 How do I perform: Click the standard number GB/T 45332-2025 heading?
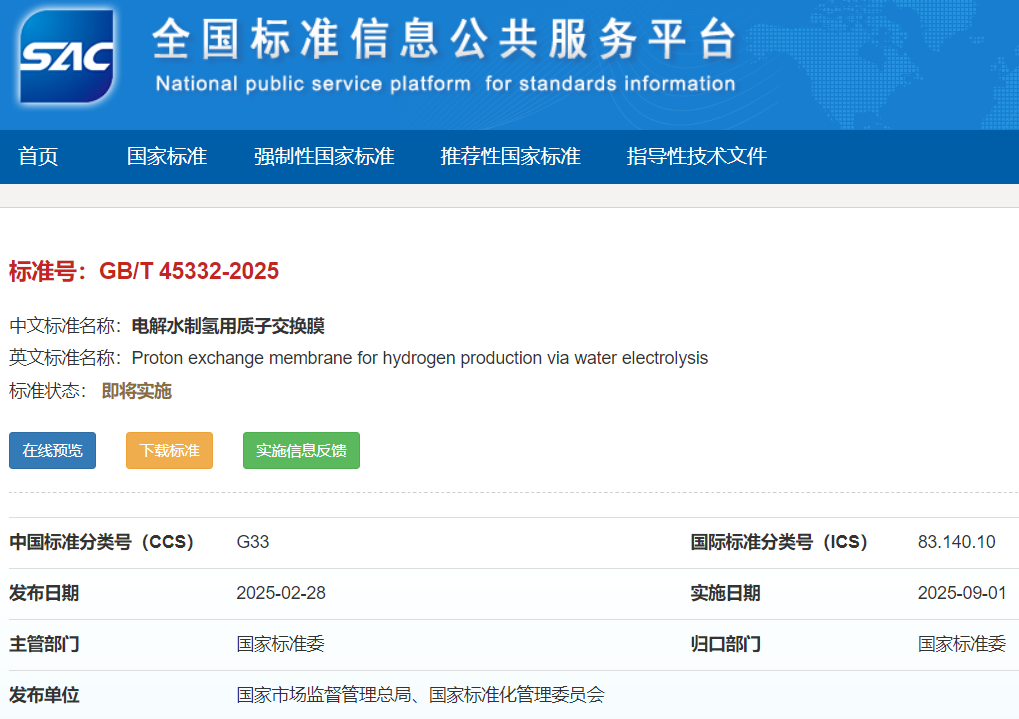[x=144, y=271]
